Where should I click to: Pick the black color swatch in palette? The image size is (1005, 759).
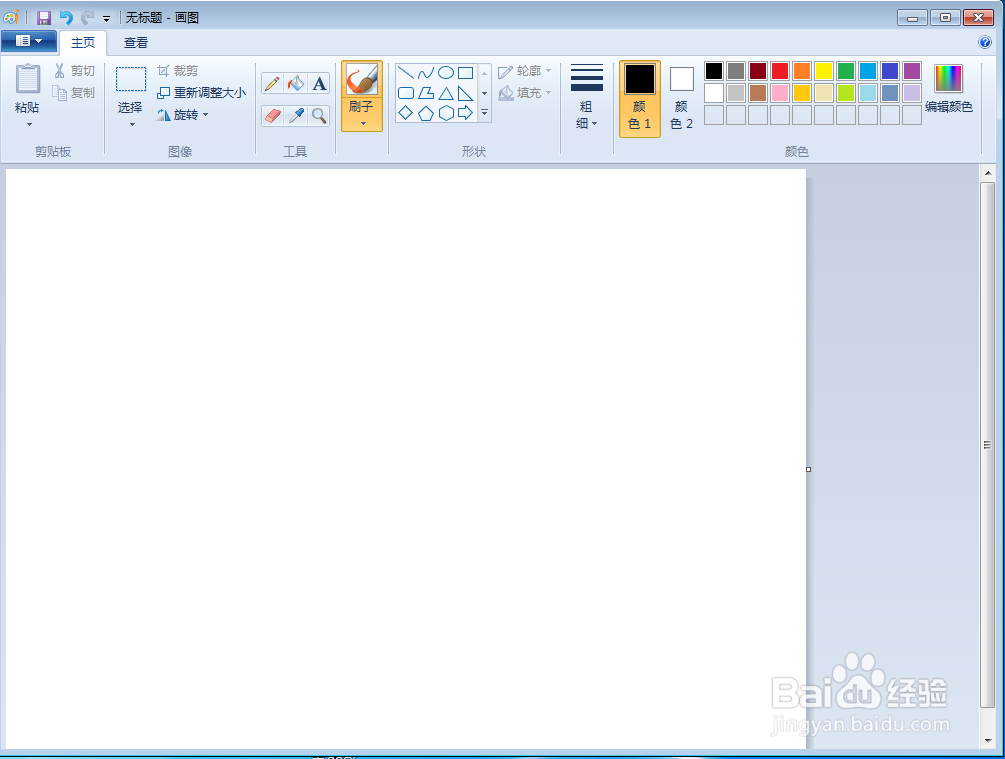[713, 71]
